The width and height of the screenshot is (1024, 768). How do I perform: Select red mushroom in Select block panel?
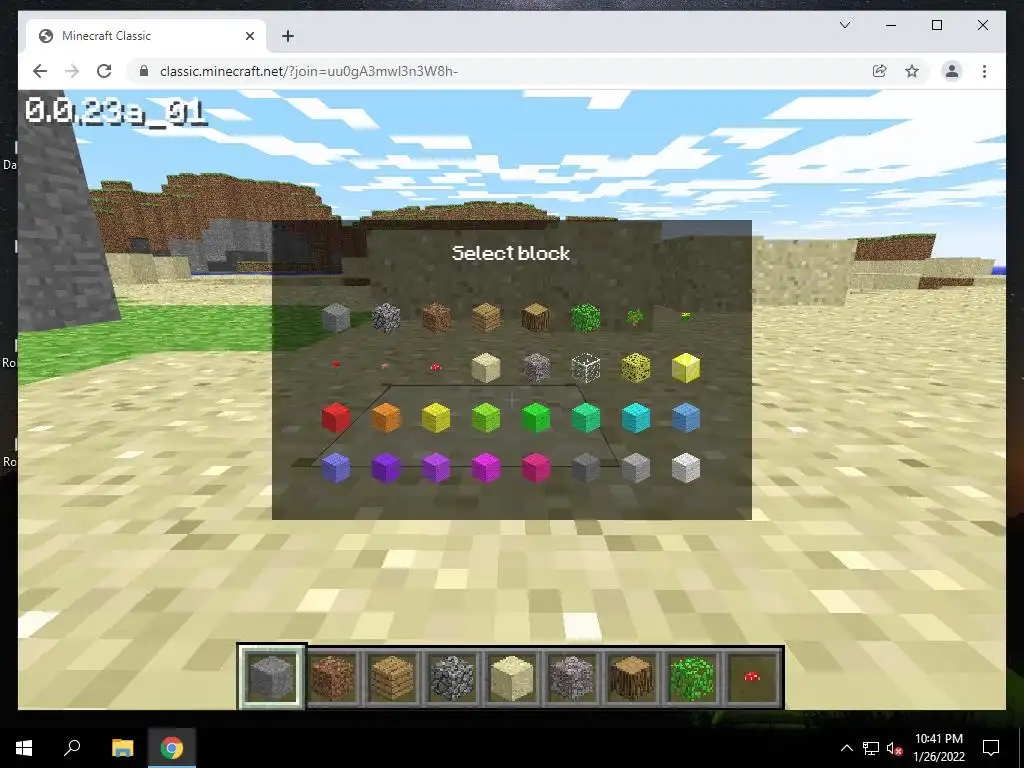pos(436,368)
